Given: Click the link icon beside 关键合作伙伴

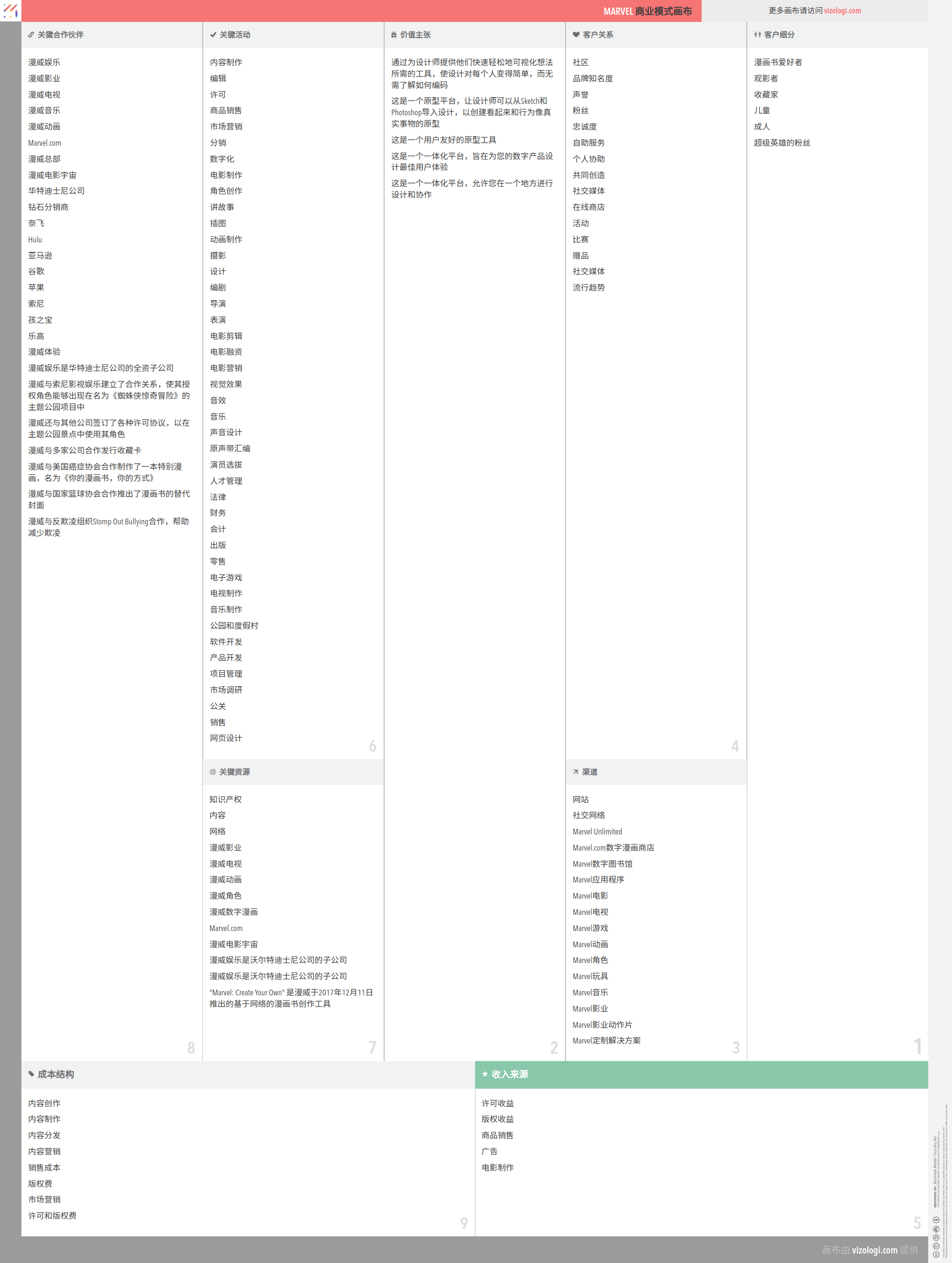Looking at the screenshot, I should click(31, 35).
